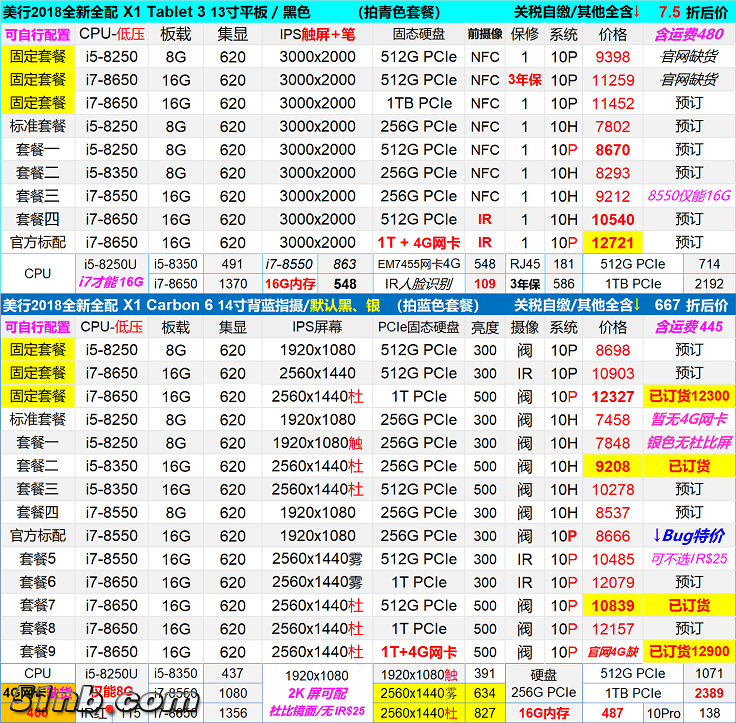This screenshot has height=723, width=736.
Task: Click the 8550仅能16G remark
Action: point(688,196)
